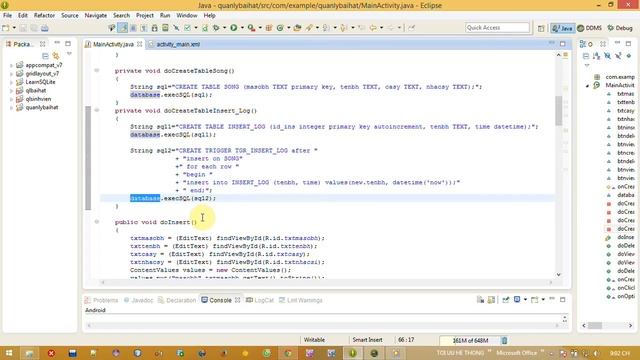Click the Open Console icon
Image resolution: width=640 pixels, height=360 pixels.
(534, 300)
